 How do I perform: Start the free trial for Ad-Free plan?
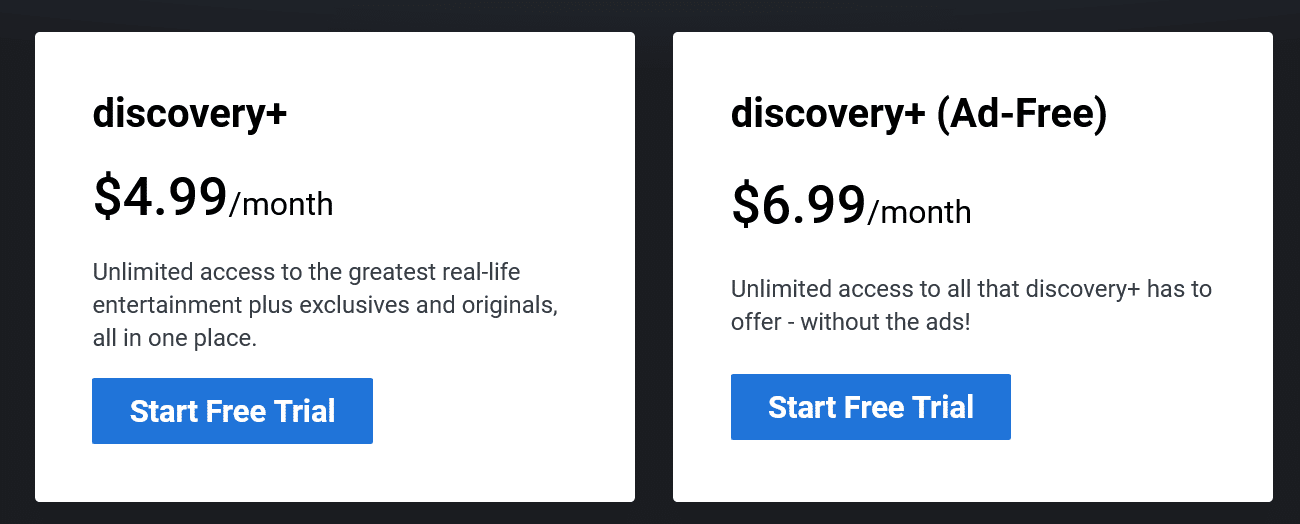coord(870,407)
